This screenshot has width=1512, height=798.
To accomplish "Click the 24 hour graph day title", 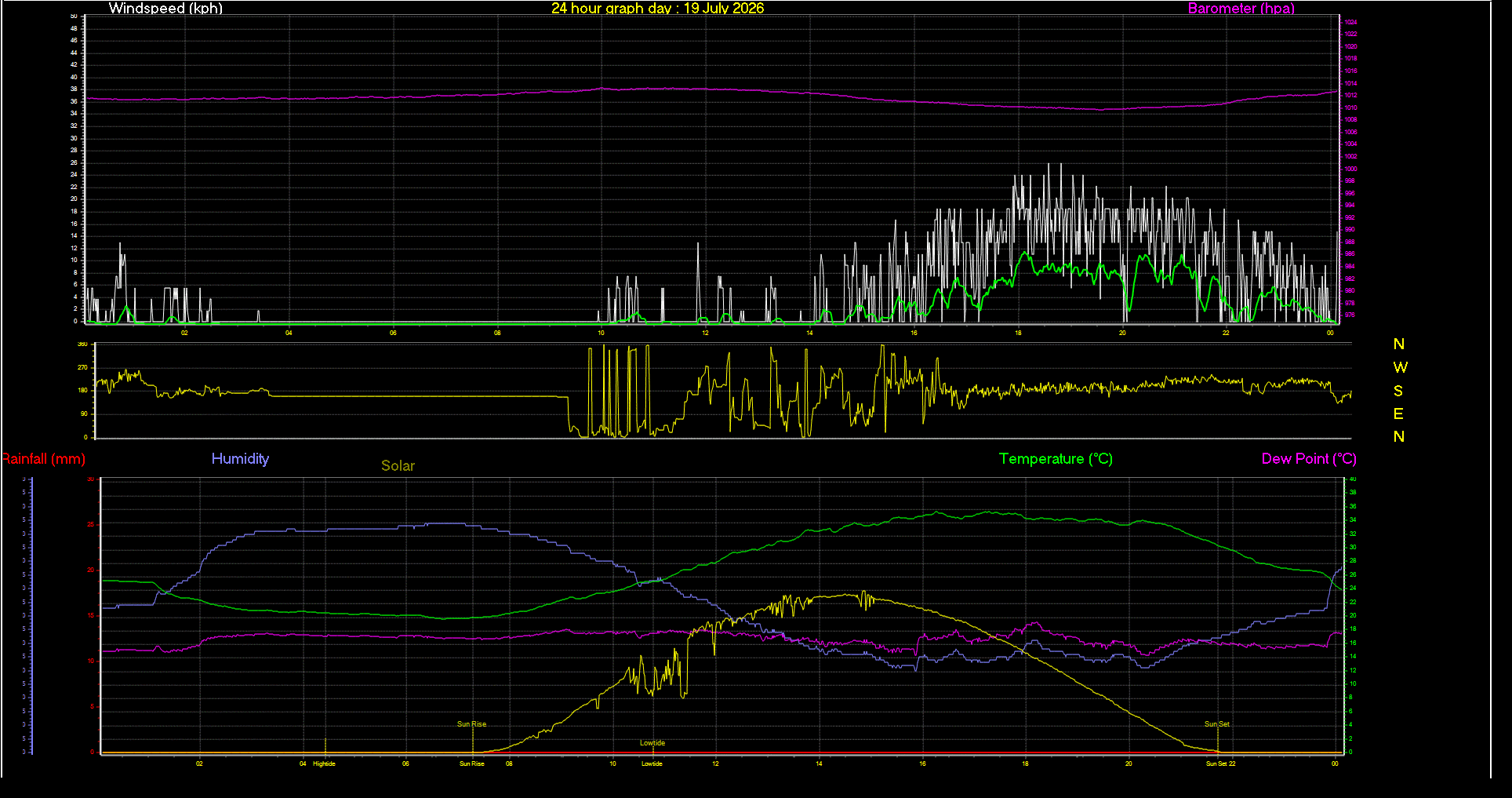I will tap(657, 9).
